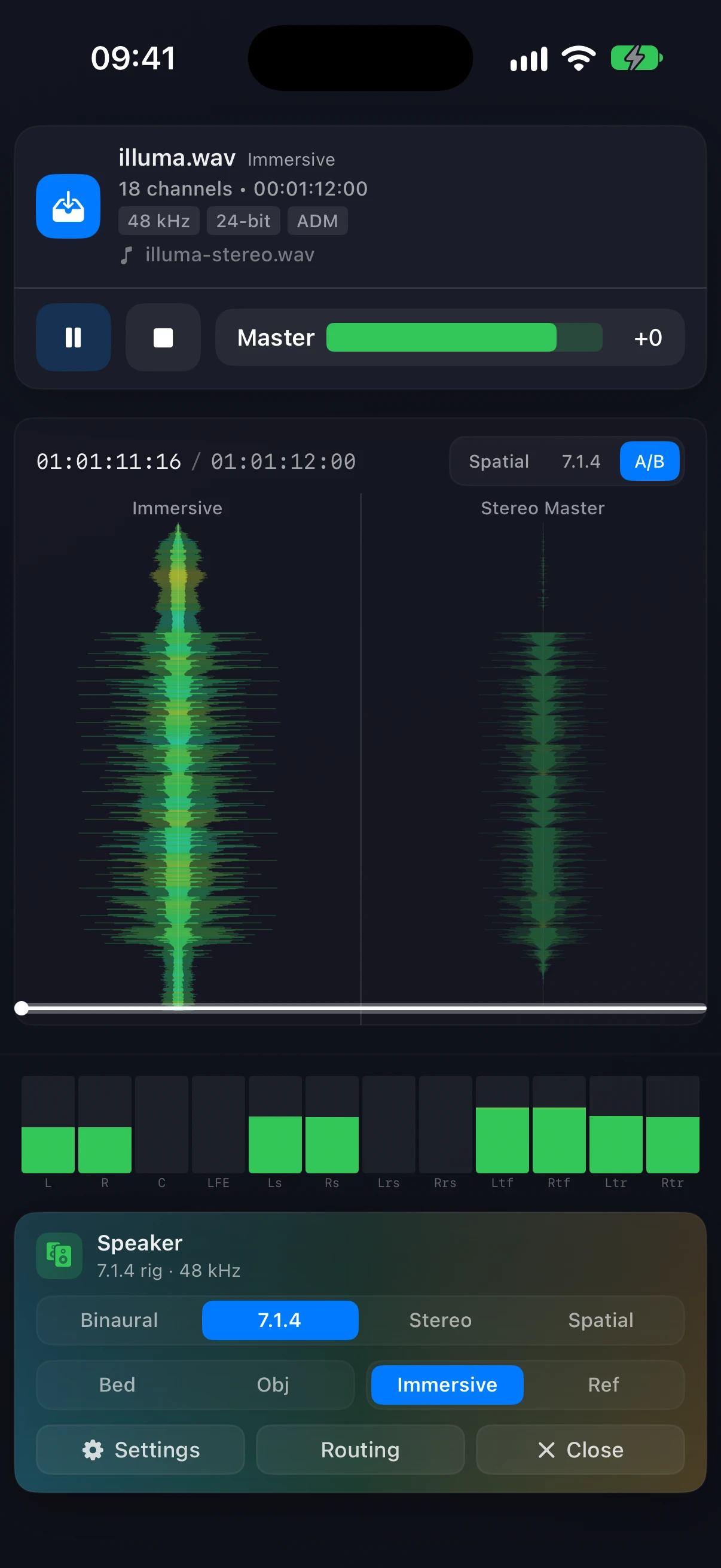Choose the Immersive source
Viewport: 721px width, 1568px height.
coord(447,1384)
